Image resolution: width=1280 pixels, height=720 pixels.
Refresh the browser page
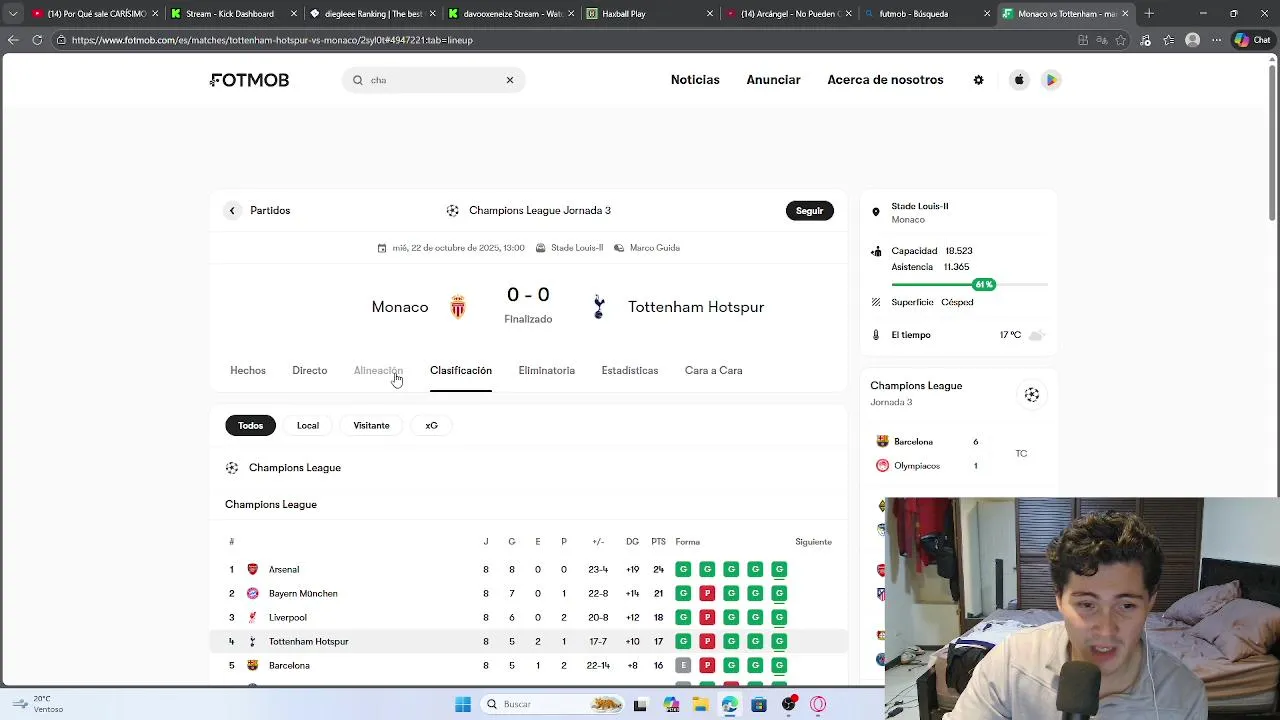[37, 40]
